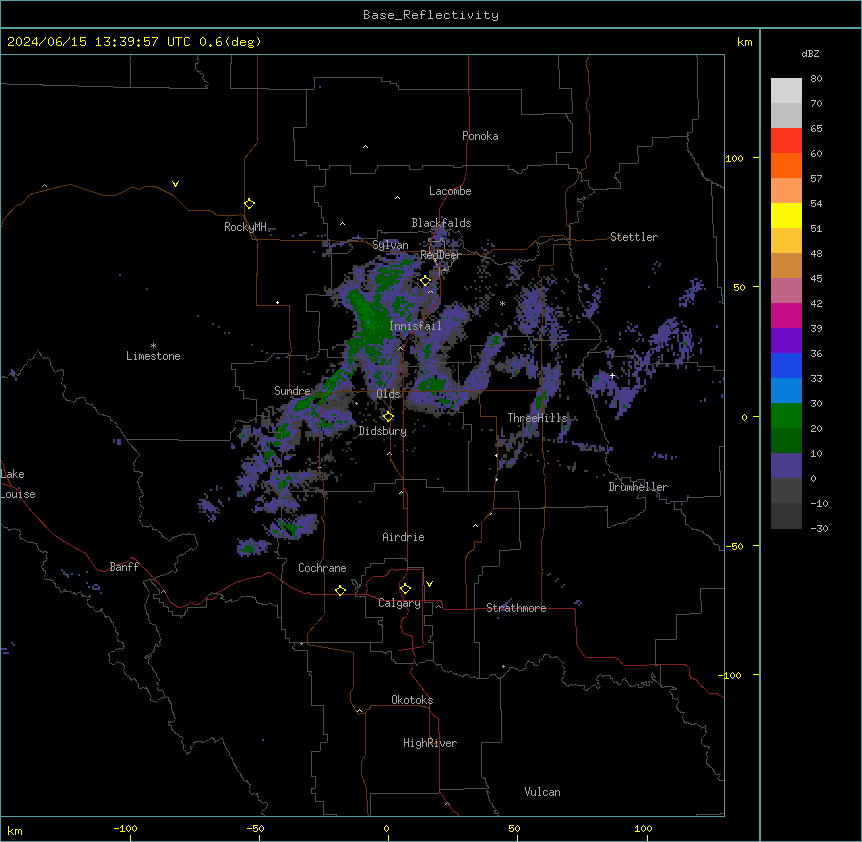Select the 57-60 dBZ orange legend swatch

click(x=786, y=165)
